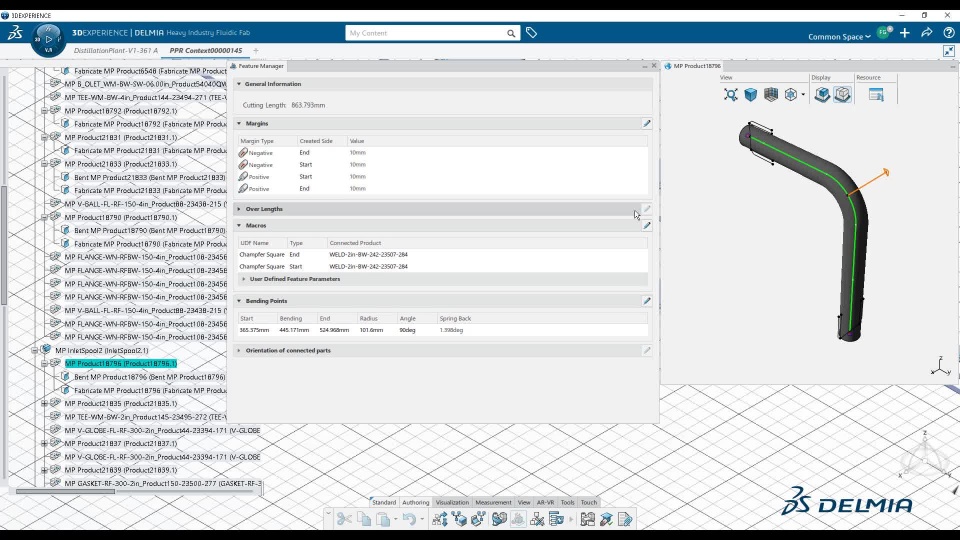Click the tree reorder icon with blue arrows
The image size is (960, 540).
point(440,520)
